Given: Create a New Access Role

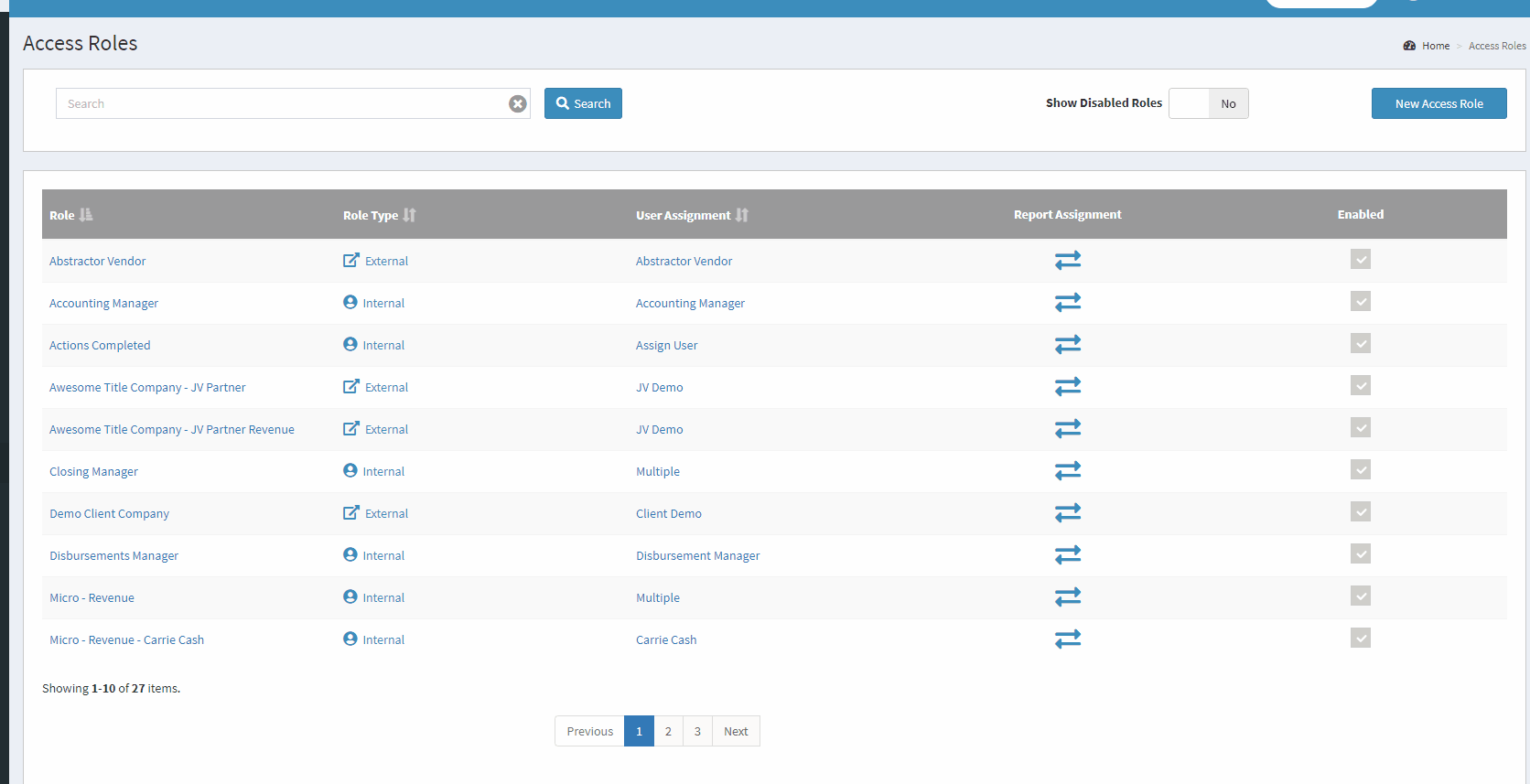Looking at the screenshot, I should [x=1438, y=103].
